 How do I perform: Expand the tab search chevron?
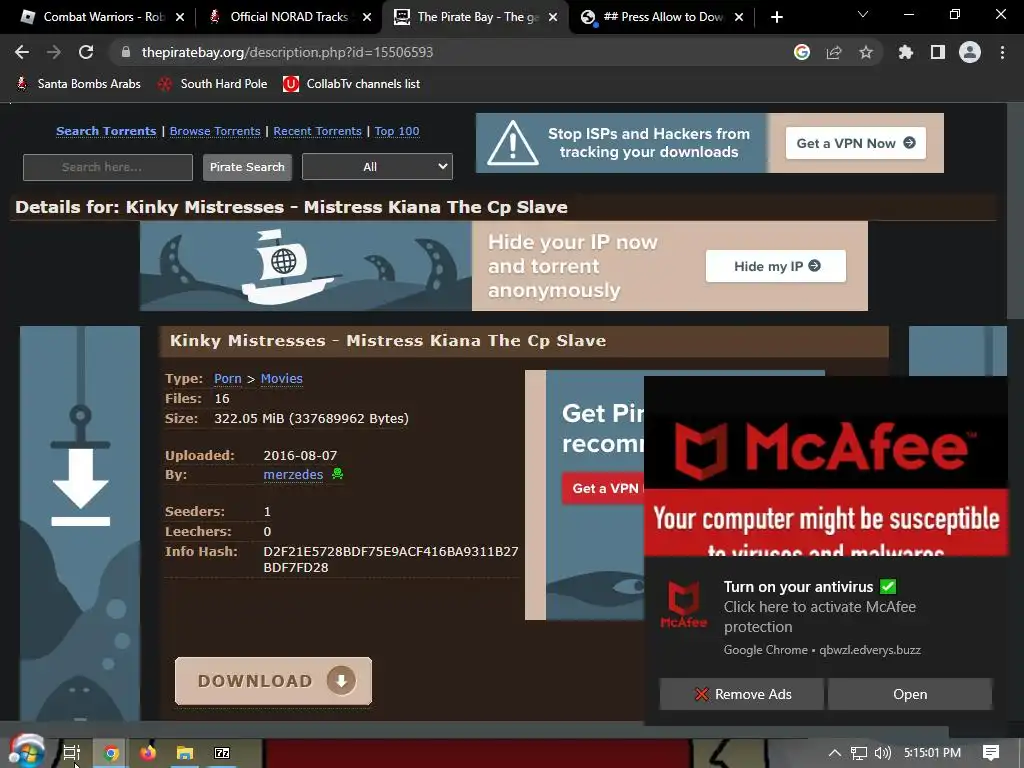(863, 14)
